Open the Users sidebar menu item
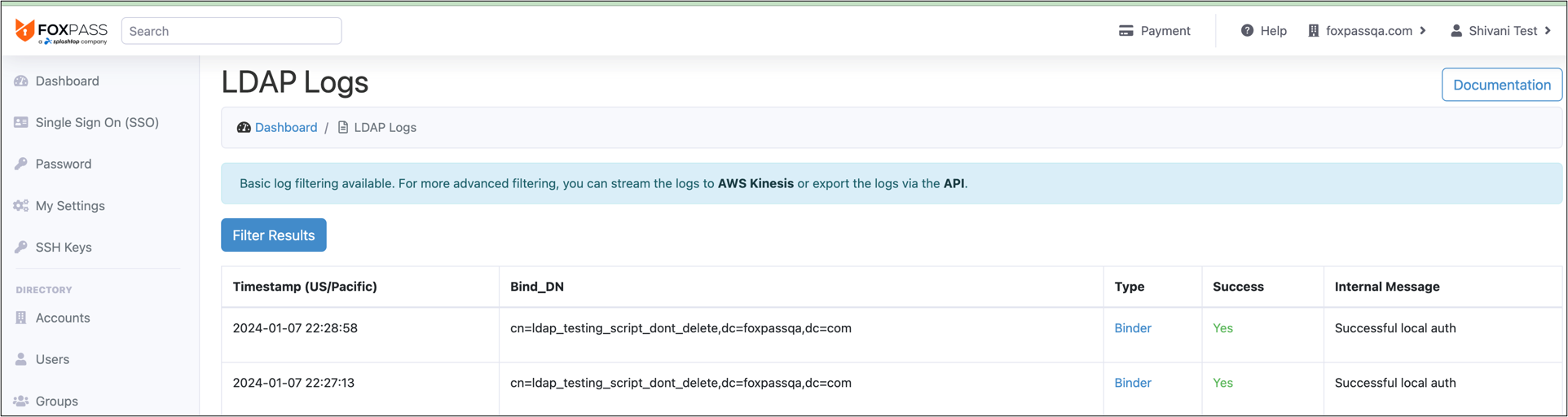 (52, 359)
